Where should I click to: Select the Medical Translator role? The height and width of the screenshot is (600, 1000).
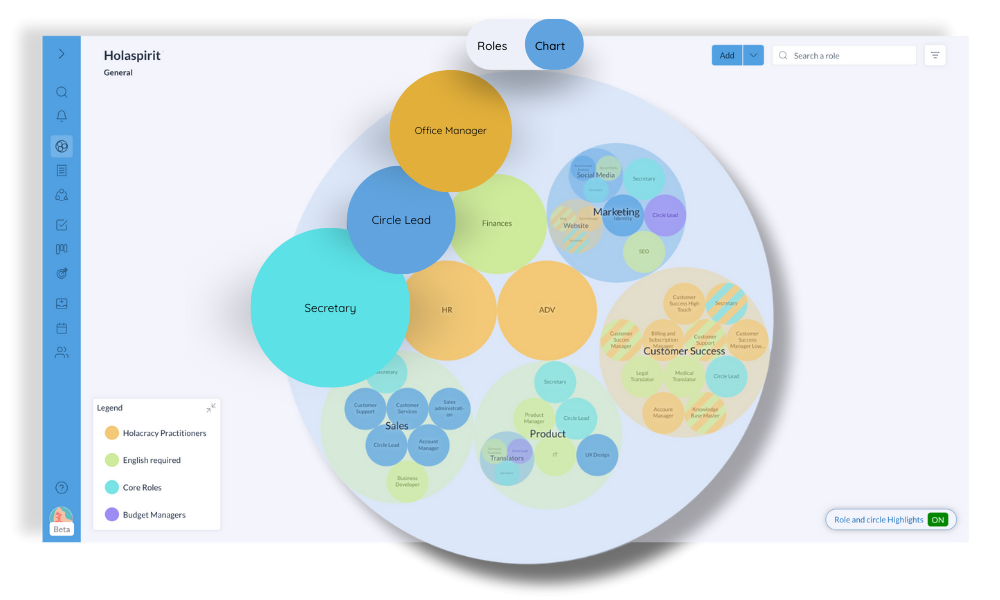pyautogui.click(x=684, y=376)
